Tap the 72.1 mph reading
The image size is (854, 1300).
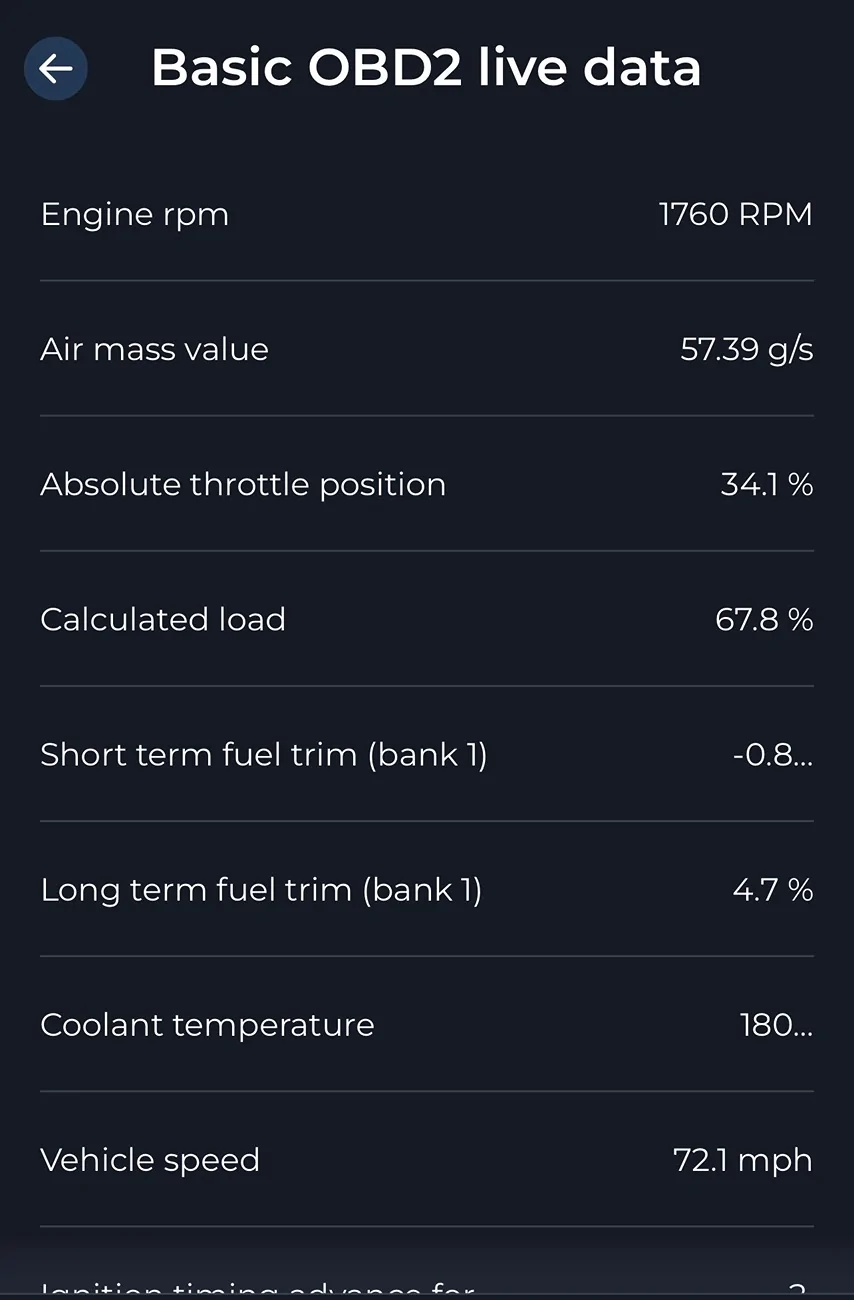click(742, 1160)
